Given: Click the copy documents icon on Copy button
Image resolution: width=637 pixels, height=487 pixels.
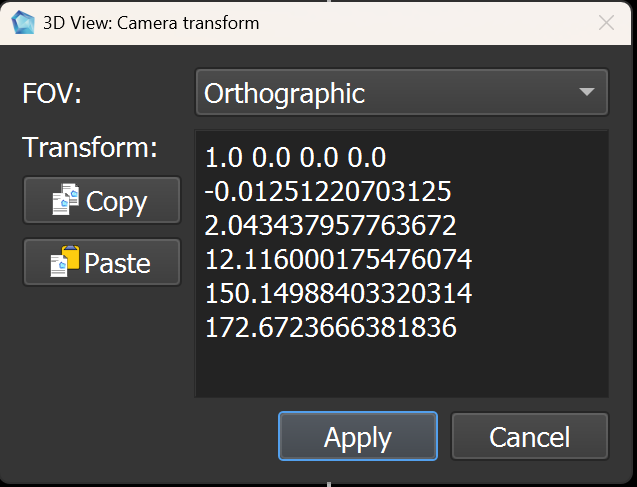Looking at the screenshot, I should [x=65, y=199].
